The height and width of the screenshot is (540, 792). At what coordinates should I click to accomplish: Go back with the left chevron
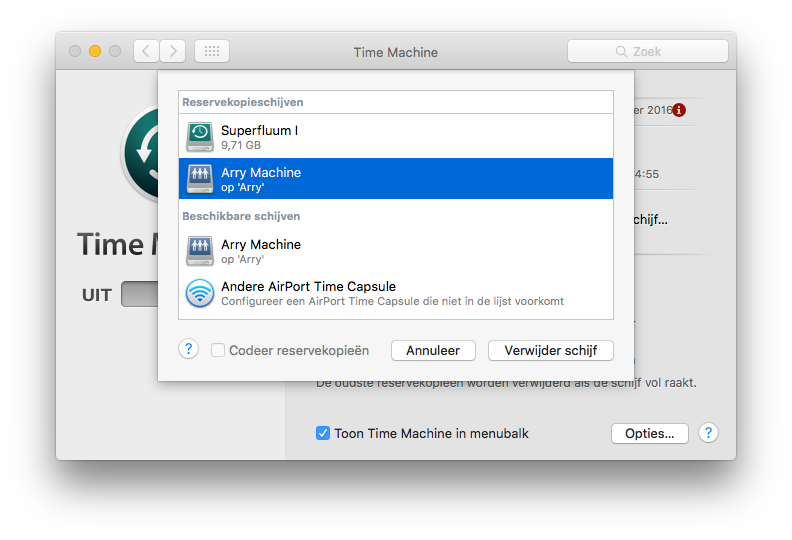point(146,51)
